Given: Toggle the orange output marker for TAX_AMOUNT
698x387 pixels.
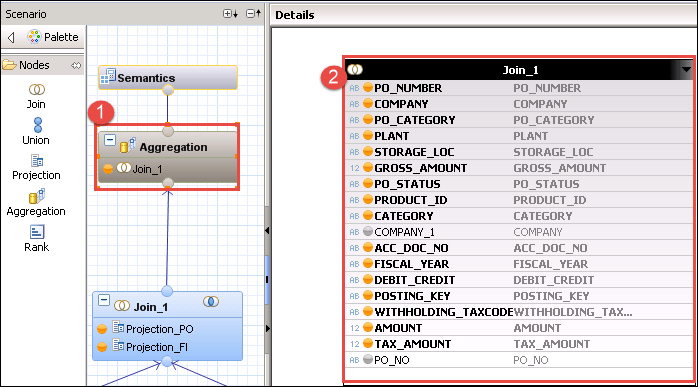Looking at the screenshot, I should point(368,343).
